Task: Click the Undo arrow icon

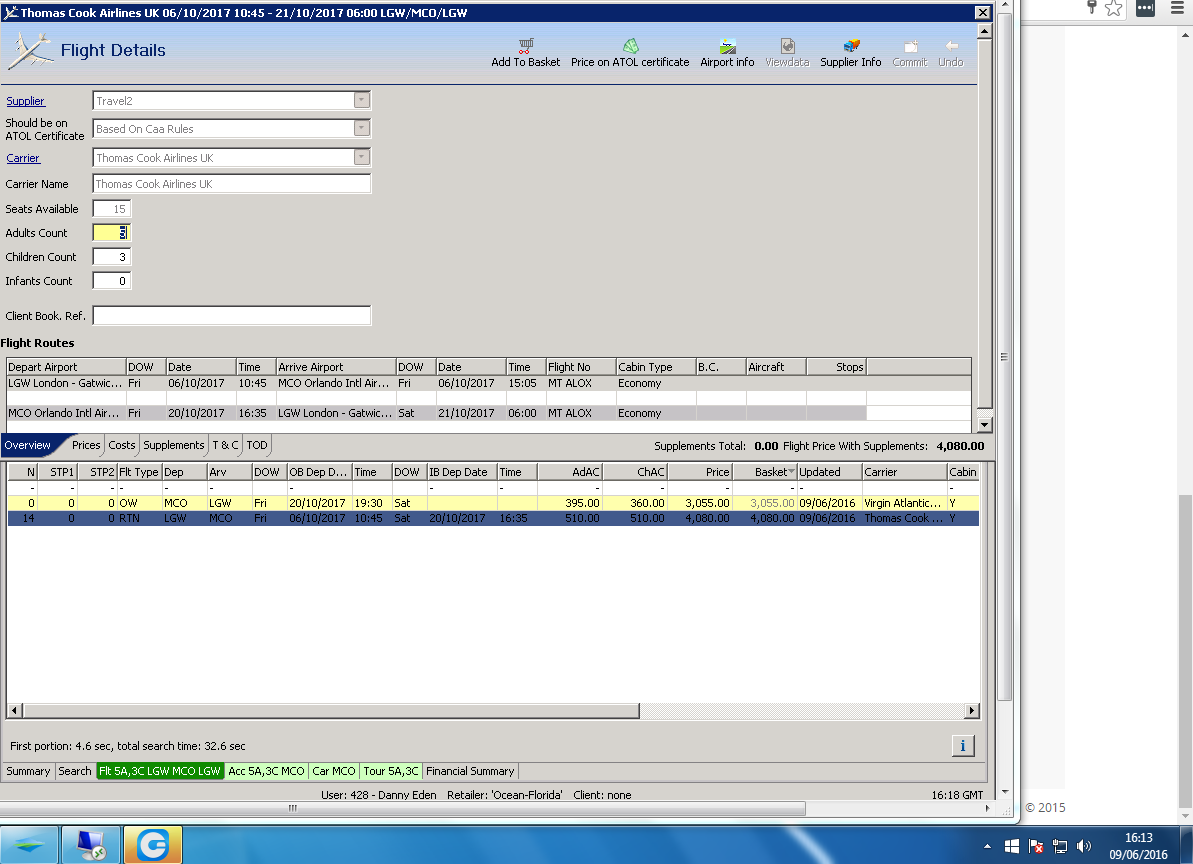Action: (951, 46)
